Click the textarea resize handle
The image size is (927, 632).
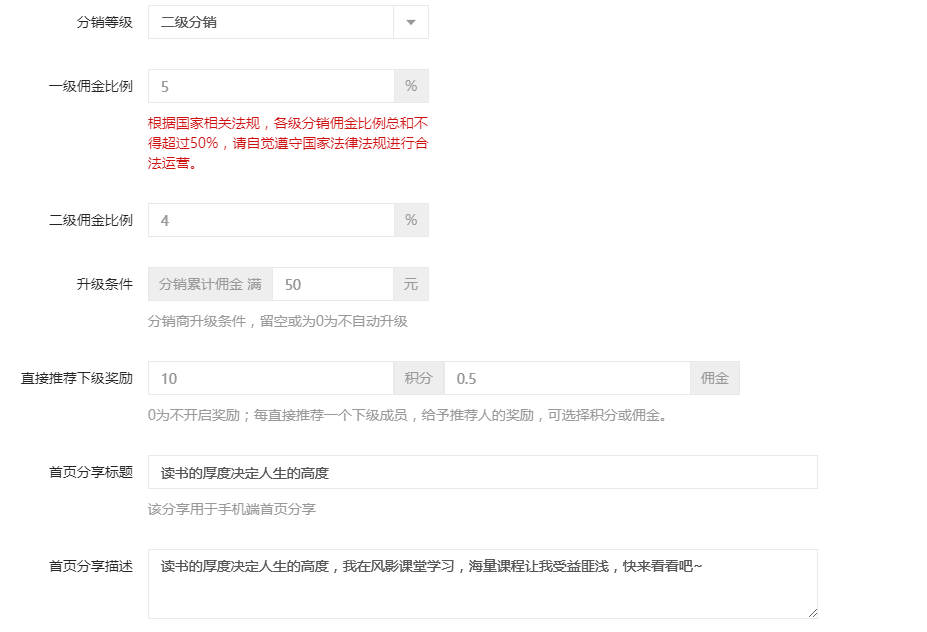(813, 613)
